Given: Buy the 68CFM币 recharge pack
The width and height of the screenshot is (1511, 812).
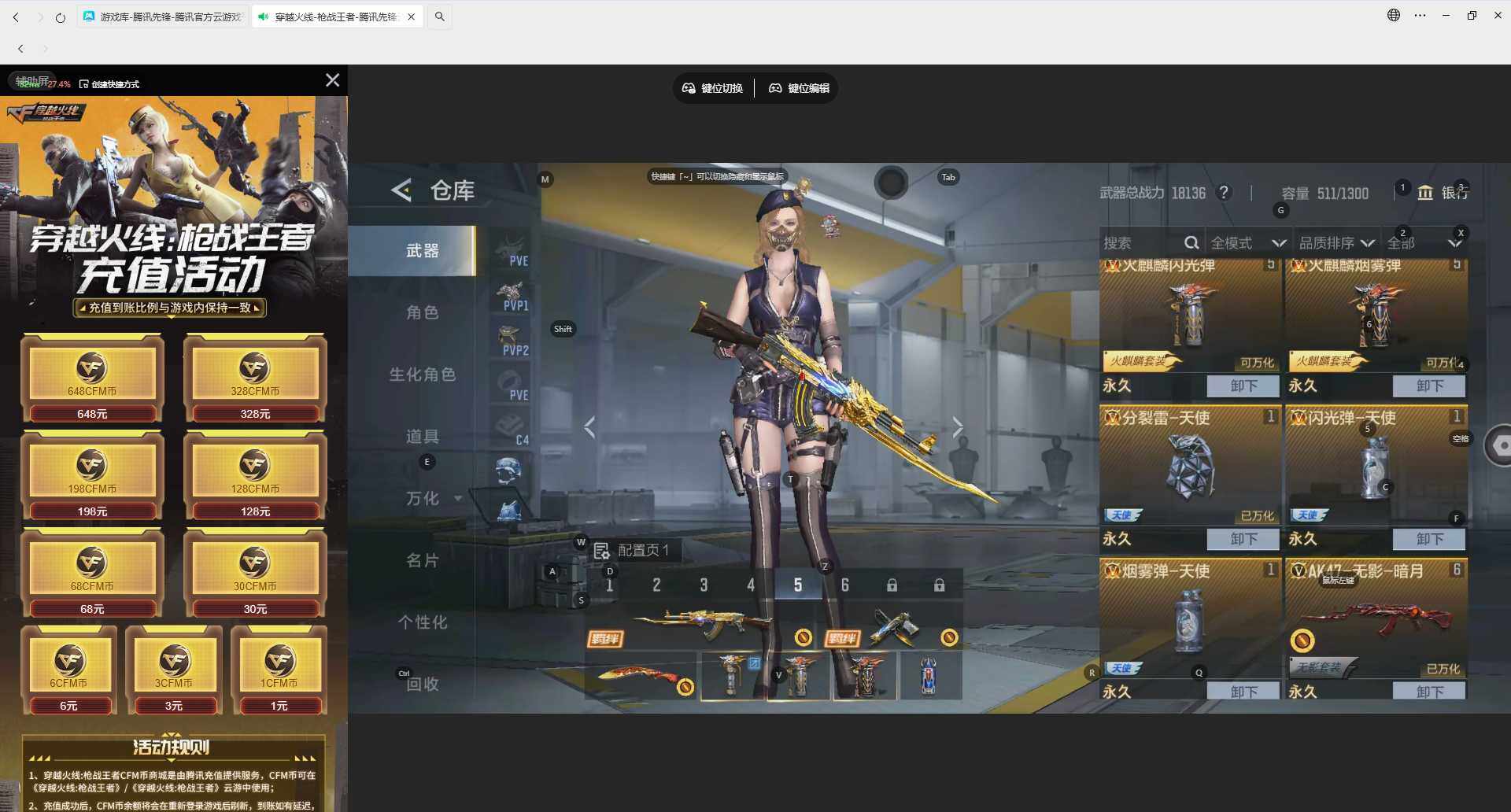Looking at the screenshot, I should click(92, 574).
